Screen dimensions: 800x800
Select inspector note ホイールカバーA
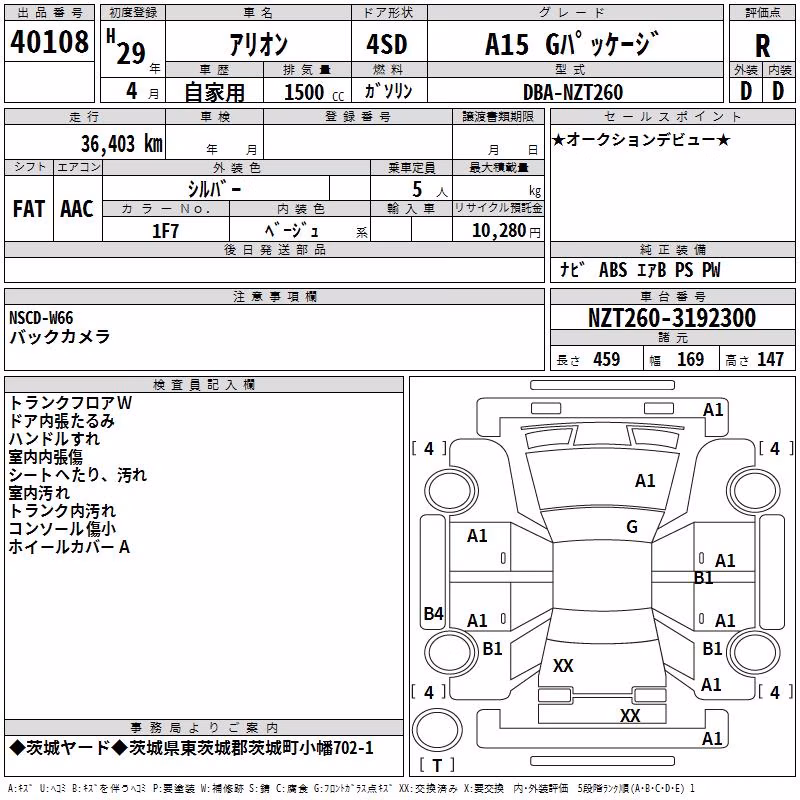tap(69, 547)
